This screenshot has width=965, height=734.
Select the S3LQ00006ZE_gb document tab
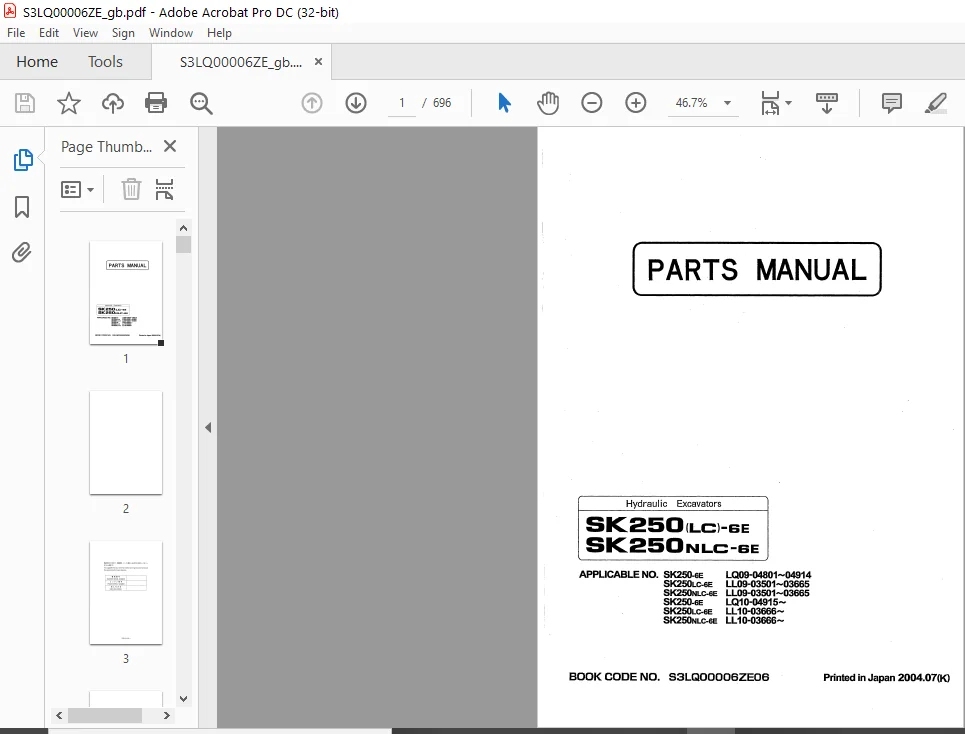(241, 62)
